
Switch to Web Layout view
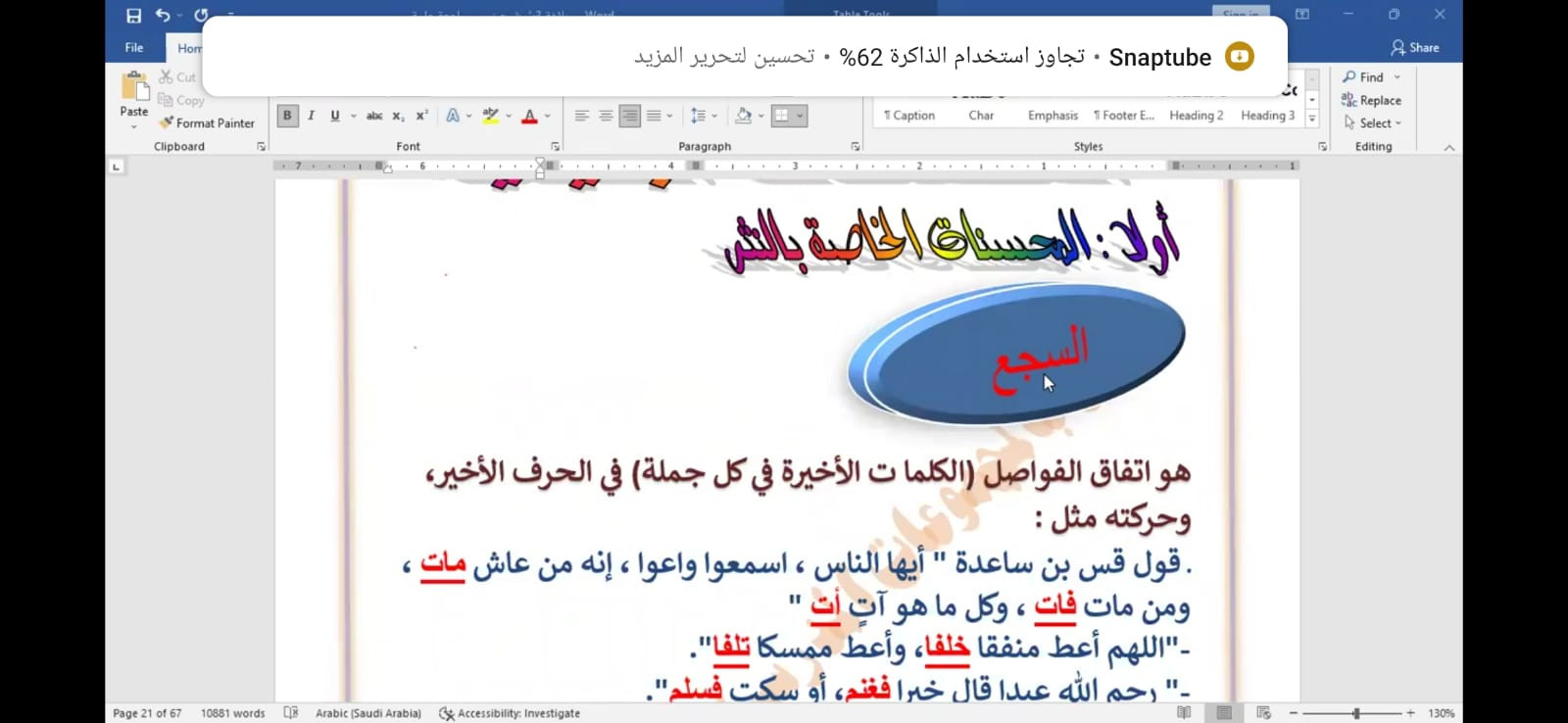(x=1263, y=712)
